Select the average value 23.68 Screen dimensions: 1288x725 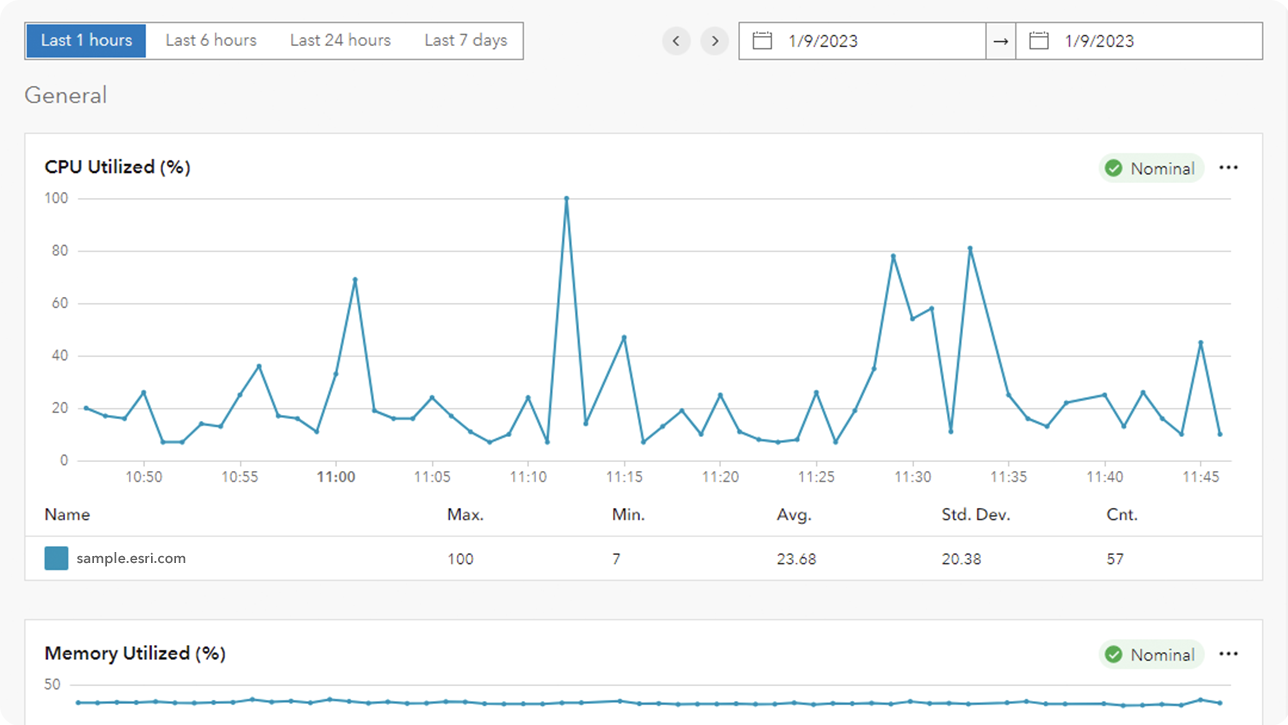click(796, 559)
